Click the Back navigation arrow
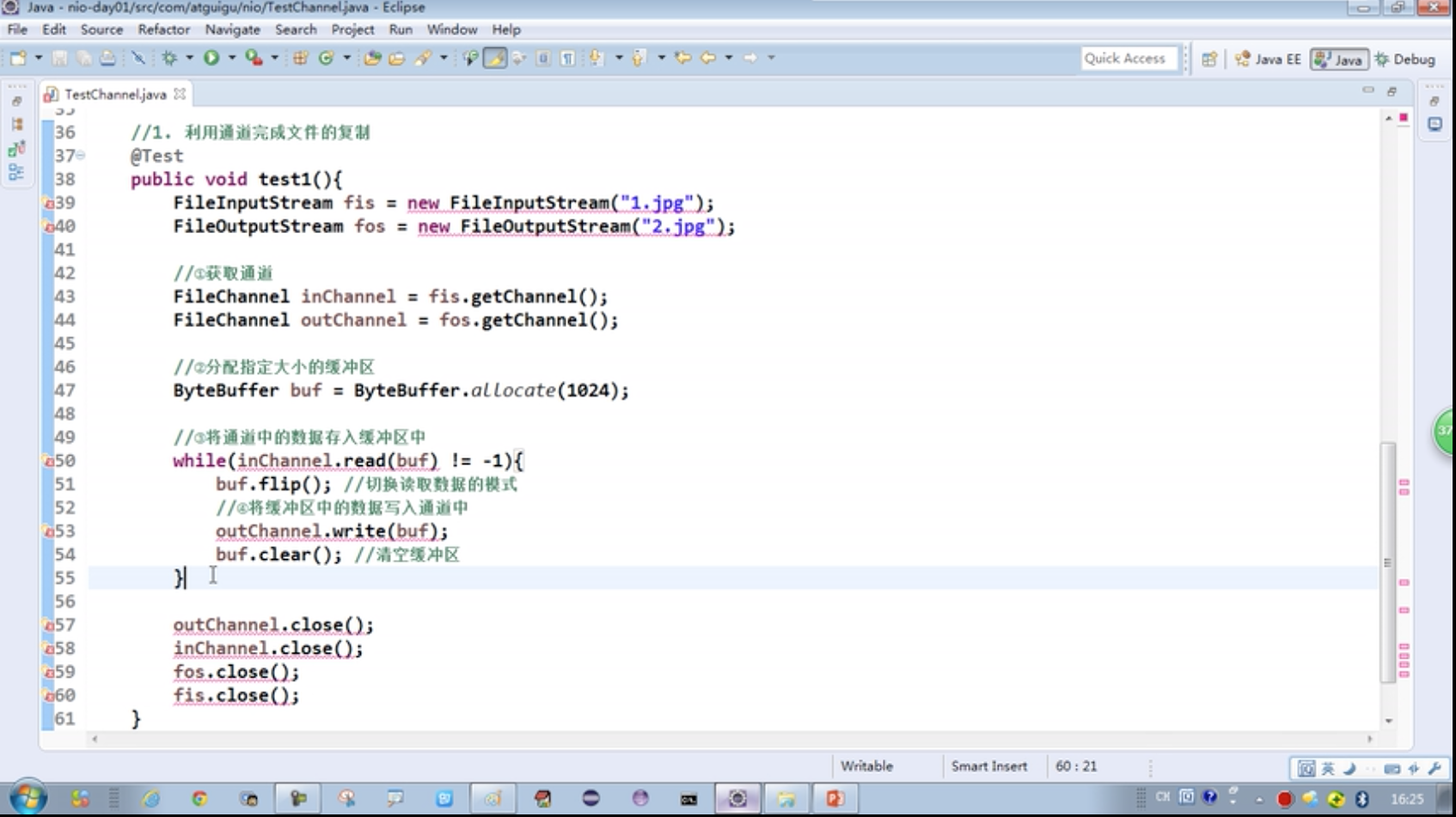Image resolution: width=1456 pixels, height=817 pixels. 708,58
